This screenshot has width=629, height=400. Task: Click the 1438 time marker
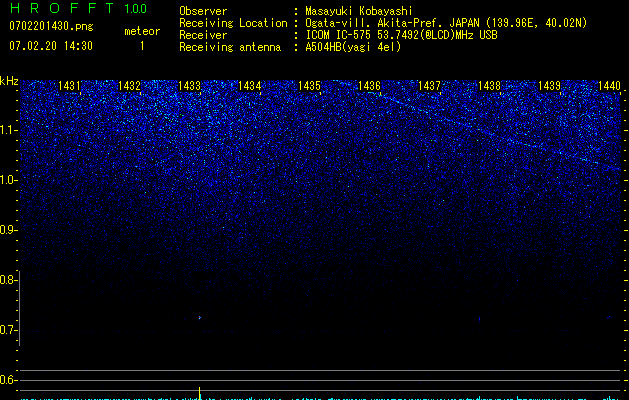489,85
